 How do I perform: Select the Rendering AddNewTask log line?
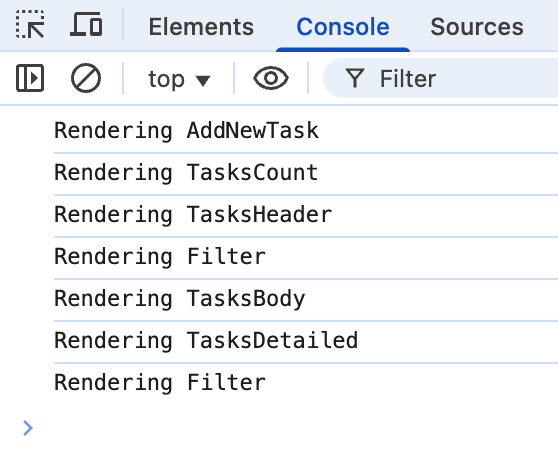(186, 131)
